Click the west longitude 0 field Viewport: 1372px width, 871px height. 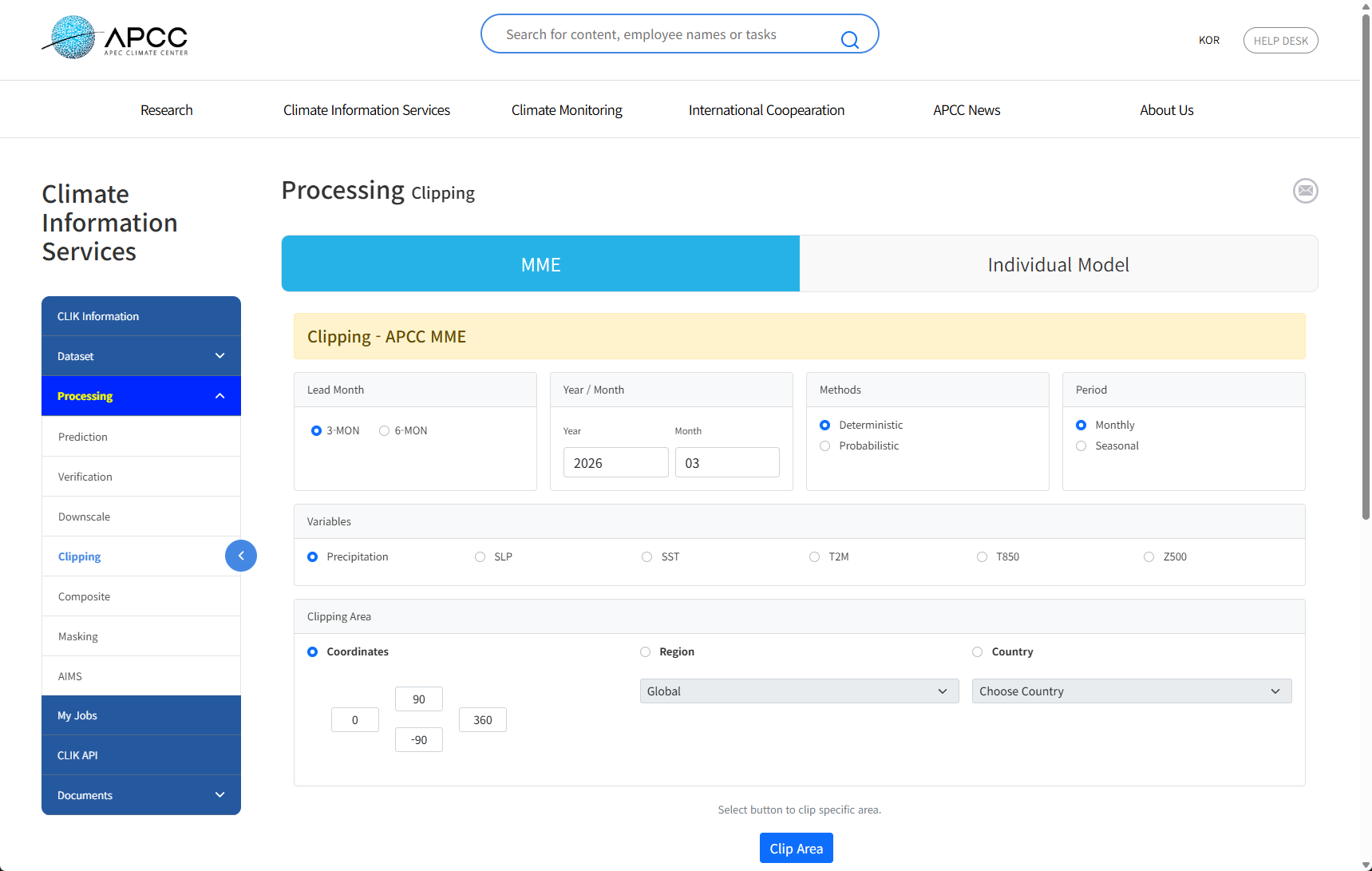[x=355, y=720]
